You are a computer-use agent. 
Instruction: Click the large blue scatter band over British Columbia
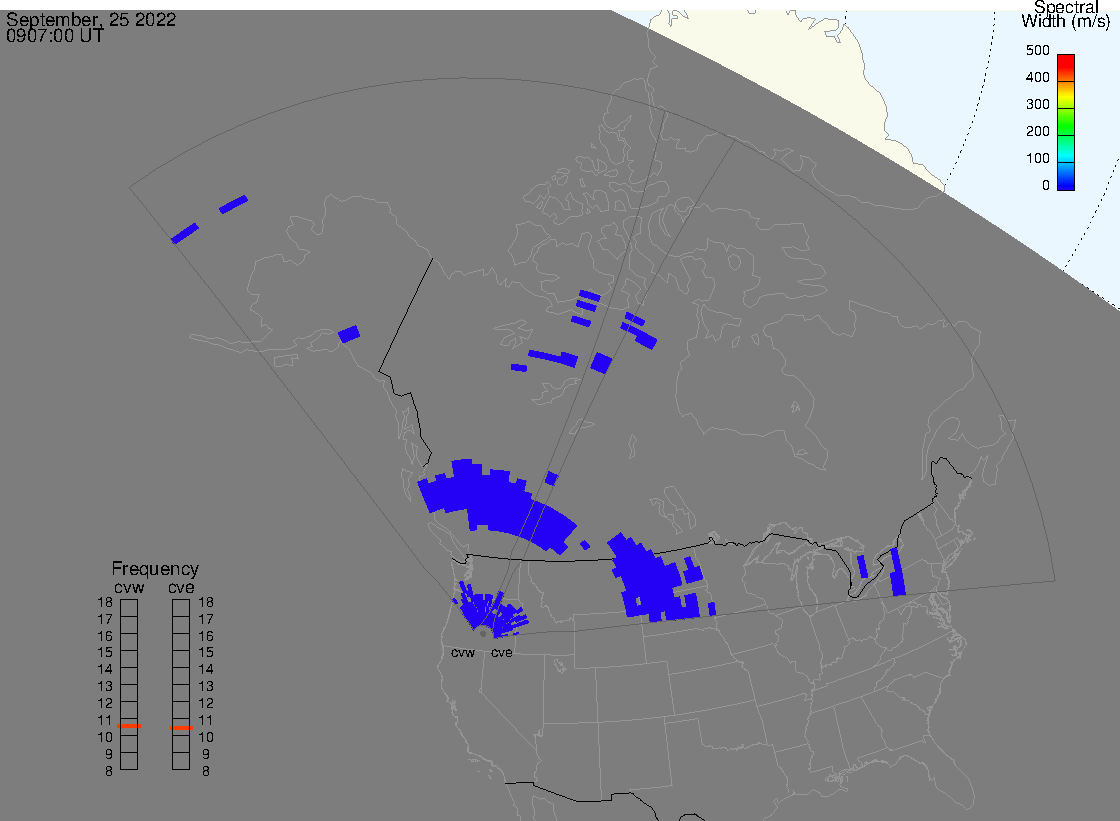tap(496, 504)
